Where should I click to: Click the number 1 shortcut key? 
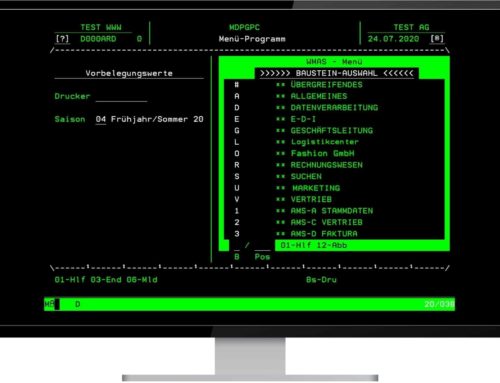click(x=237, y=211)
